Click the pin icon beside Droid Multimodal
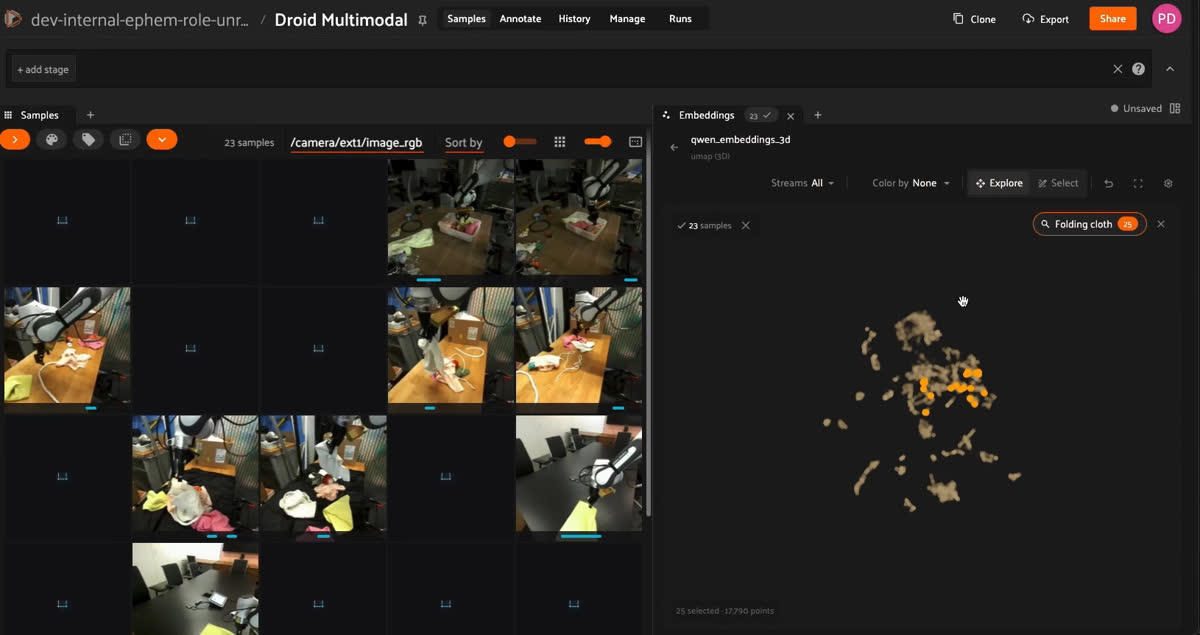The image size is (1200, 635). [422, 20]
